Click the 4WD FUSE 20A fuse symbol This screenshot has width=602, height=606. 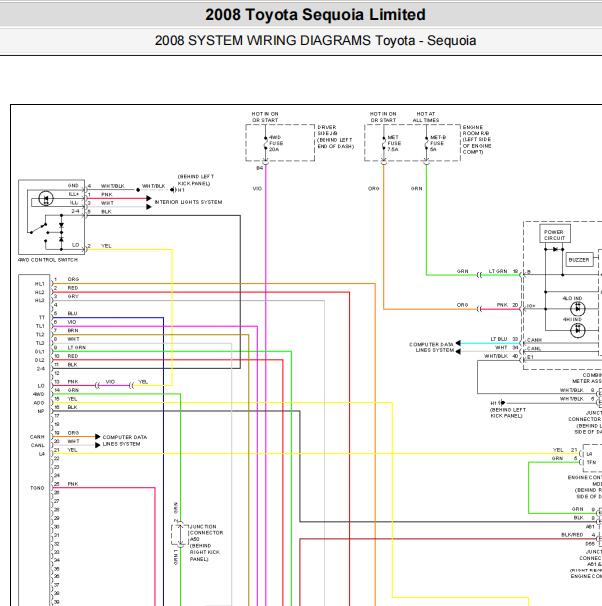pos(265,144)
